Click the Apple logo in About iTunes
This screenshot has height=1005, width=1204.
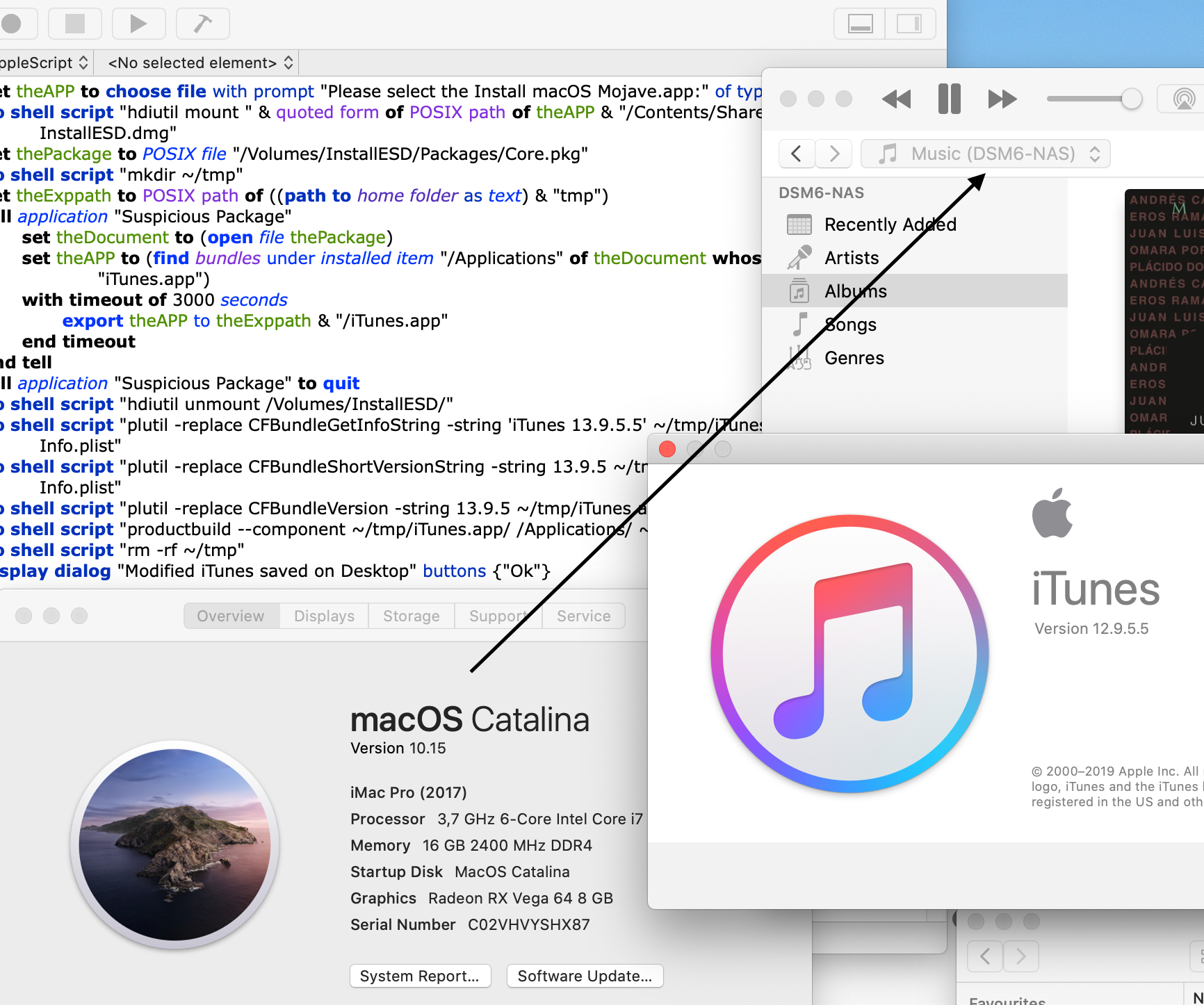pos(1052,513)
